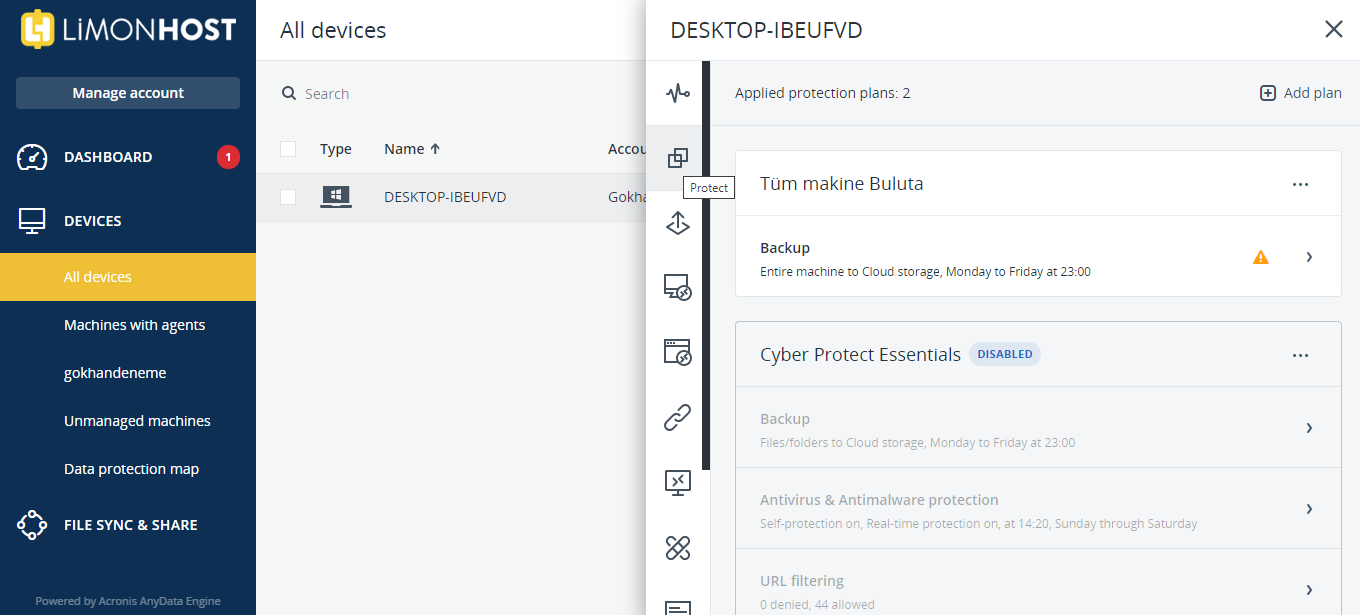Expand the Backup entire machine row chevron
Image resolution: width=1360 pixels, height=615 pixels.
(x=1309, y=257)
